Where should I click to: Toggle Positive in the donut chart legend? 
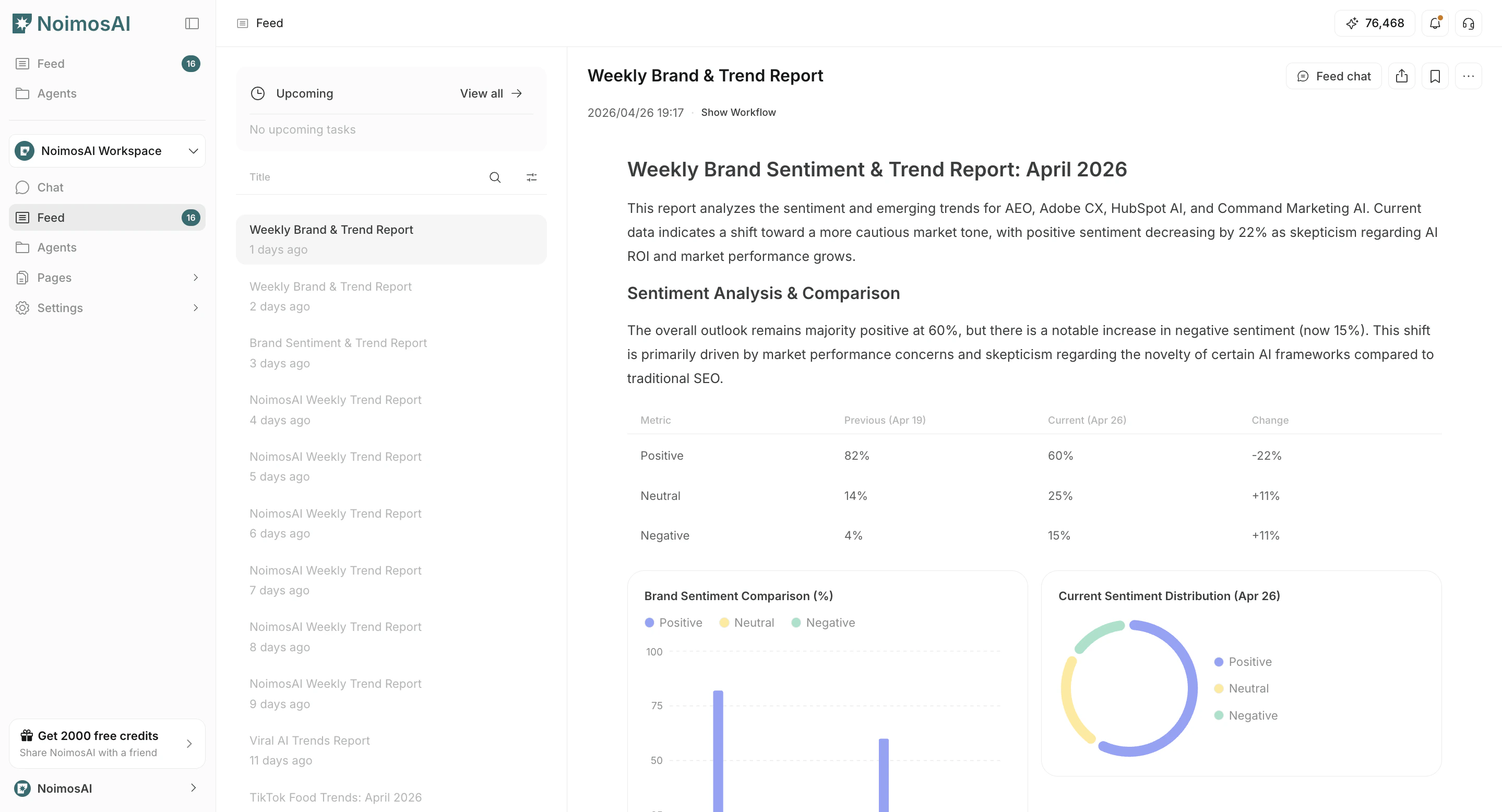[x=1243, y=662]
